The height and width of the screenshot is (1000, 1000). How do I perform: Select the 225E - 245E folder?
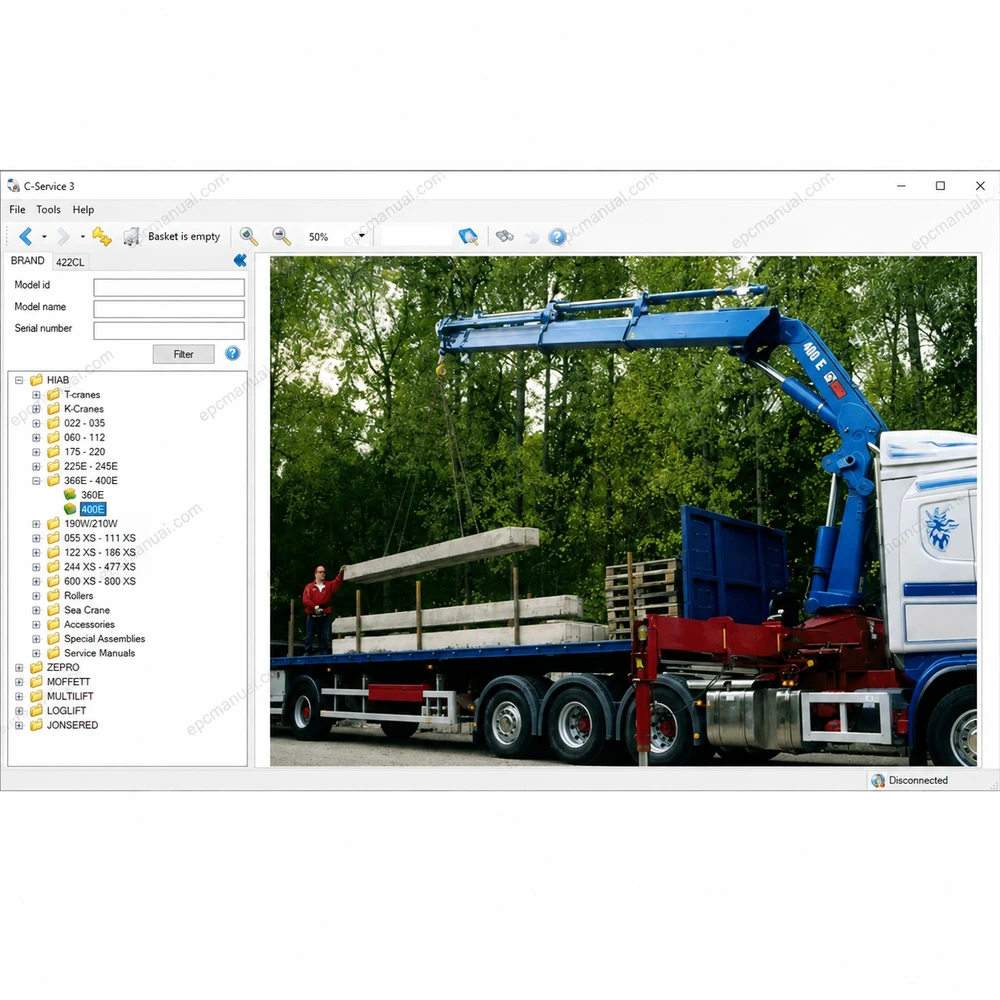[91, 466]
